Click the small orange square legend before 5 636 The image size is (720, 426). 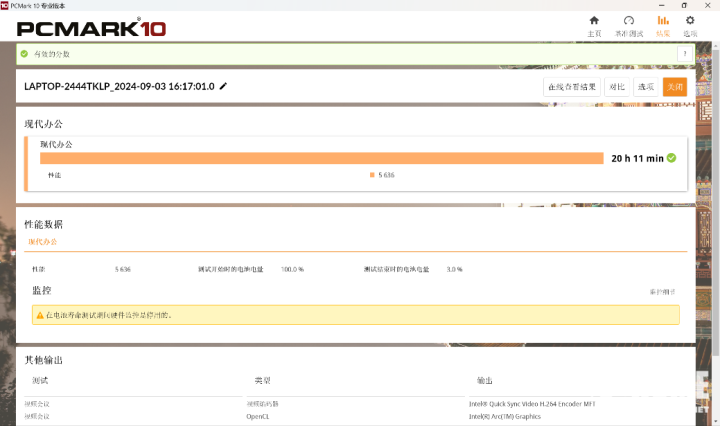[372, 175]
